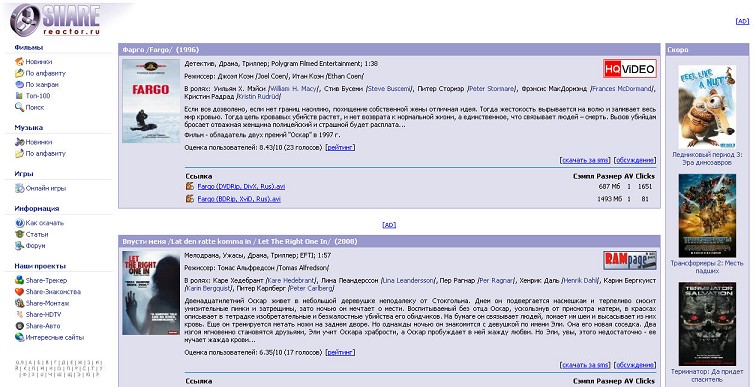This screenshot has width=756, height=387.
Task: Click the Онлайн игры icon
Action: [x=19, y=188]
